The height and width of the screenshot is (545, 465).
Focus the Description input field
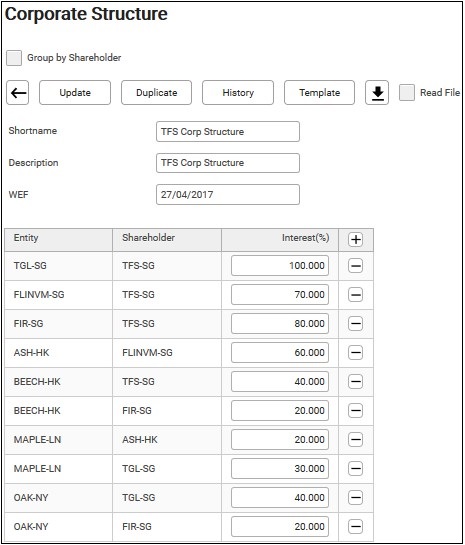(228, 163)
